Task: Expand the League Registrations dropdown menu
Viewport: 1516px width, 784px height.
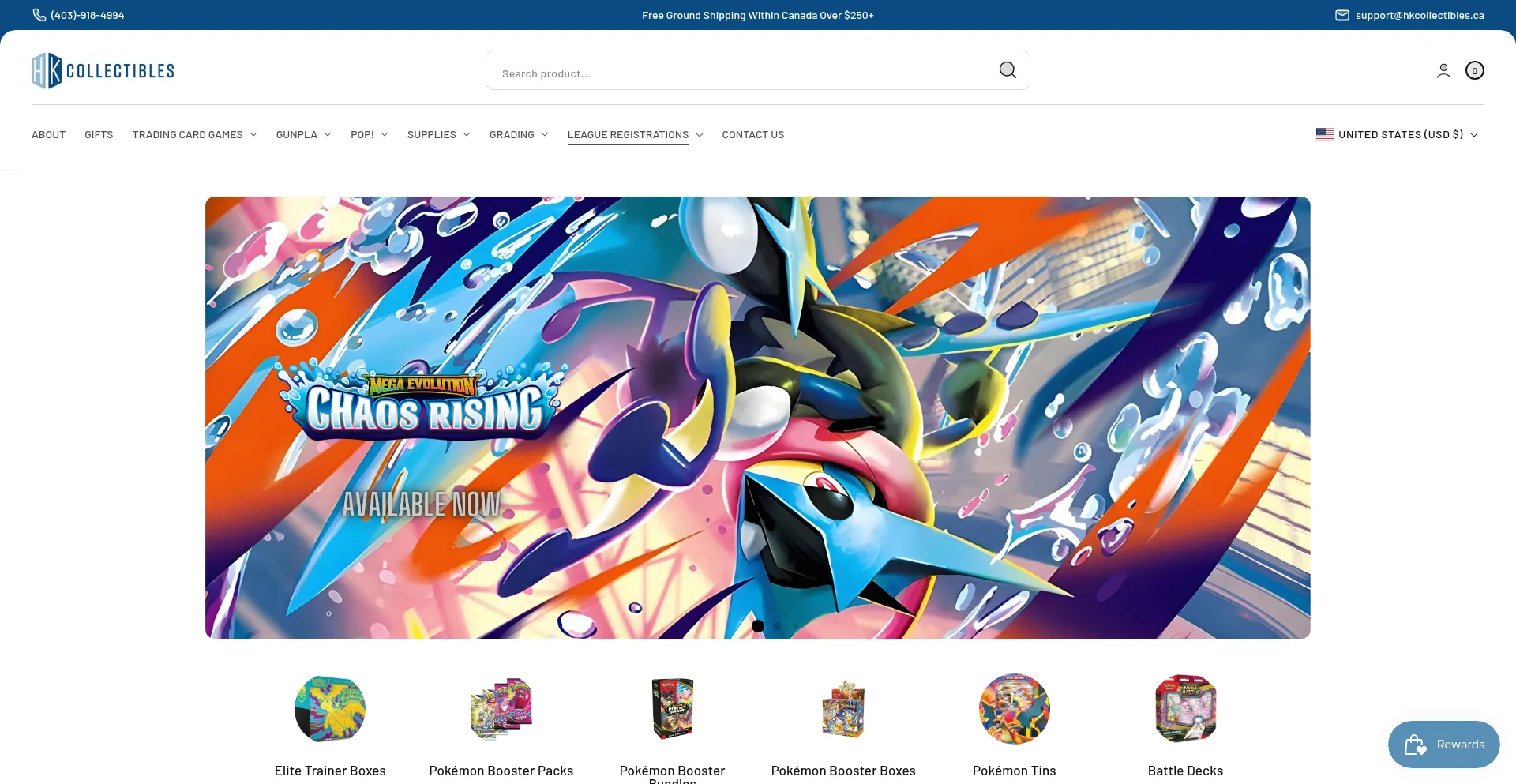Action: coord(636,135)
